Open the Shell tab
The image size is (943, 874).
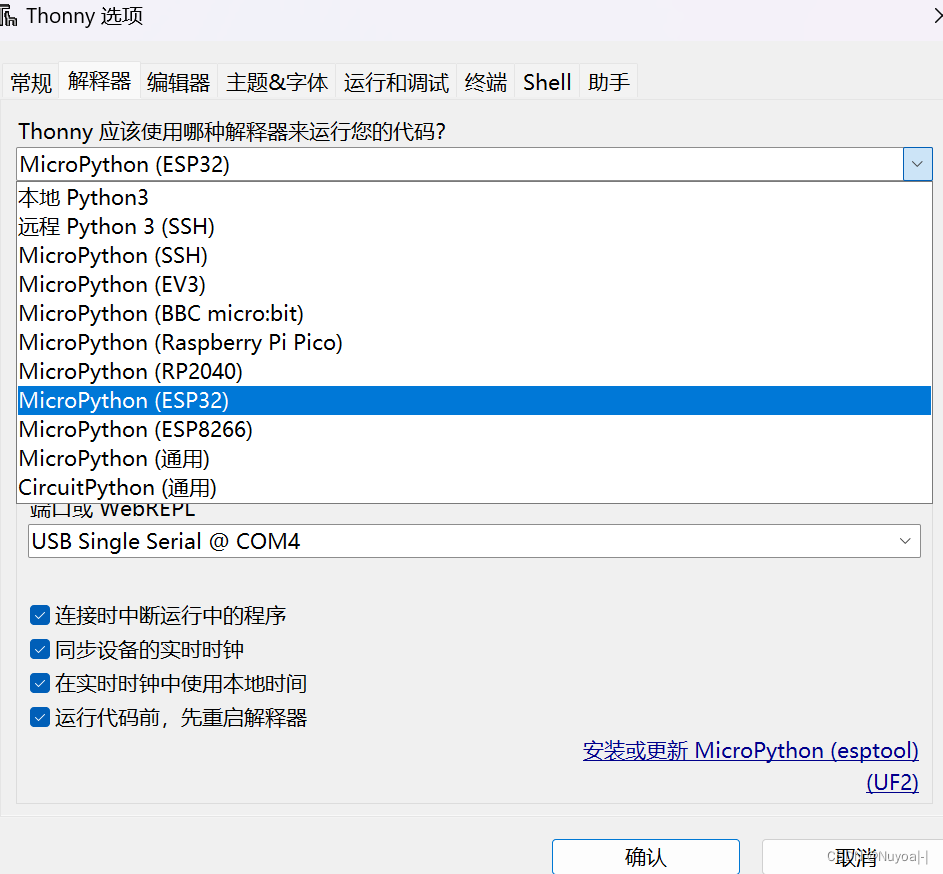(x=547, y=82)
